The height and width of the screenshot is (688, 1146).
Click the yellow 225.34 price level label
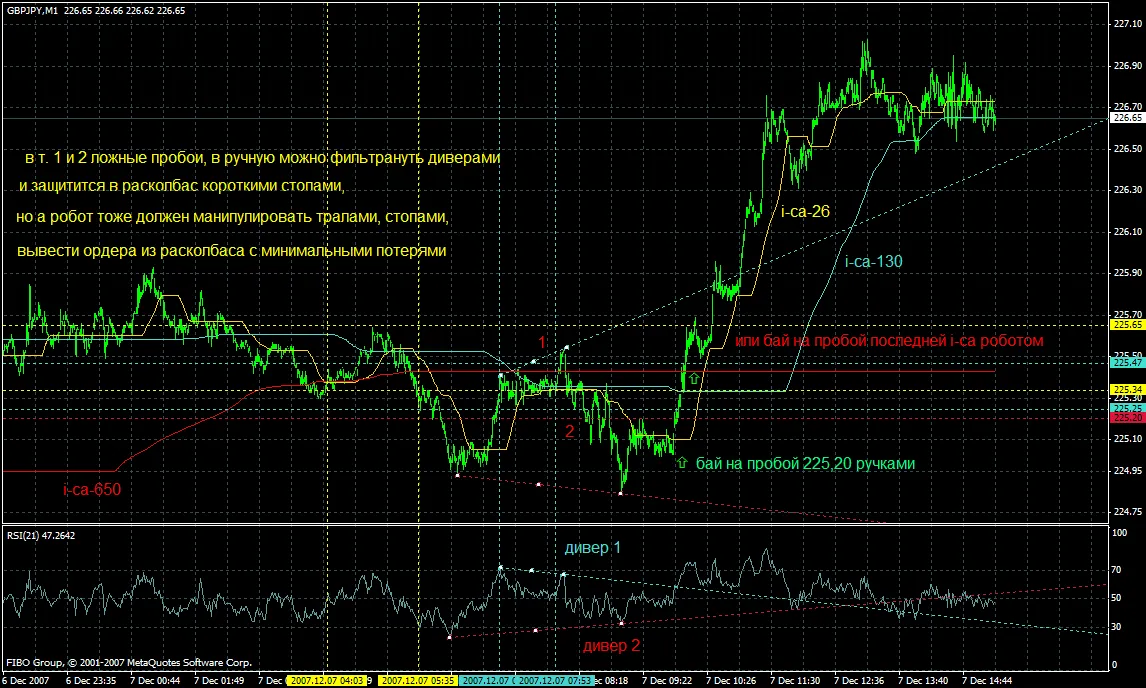[1124, 389]
